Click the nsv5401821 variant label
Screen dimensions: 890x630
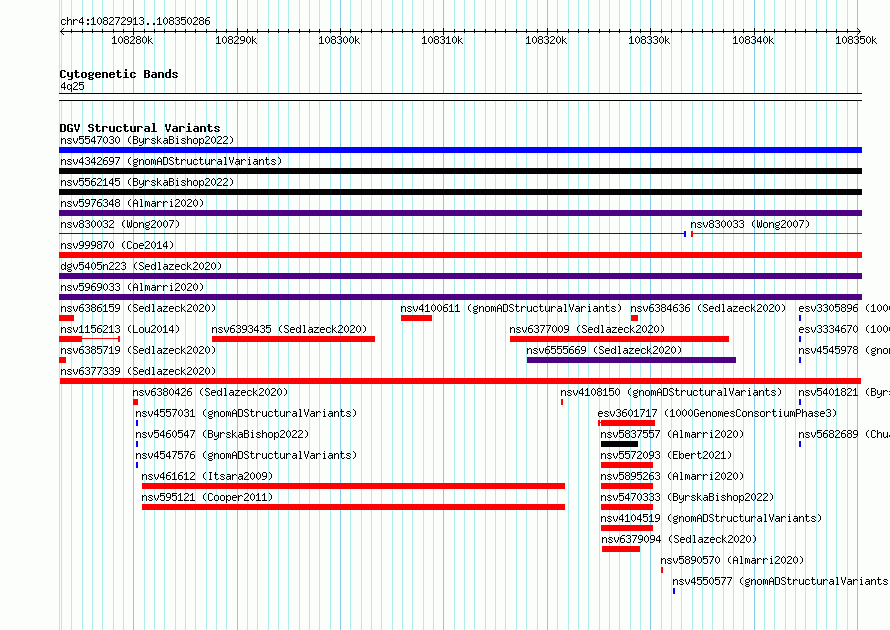pos(843,392)
